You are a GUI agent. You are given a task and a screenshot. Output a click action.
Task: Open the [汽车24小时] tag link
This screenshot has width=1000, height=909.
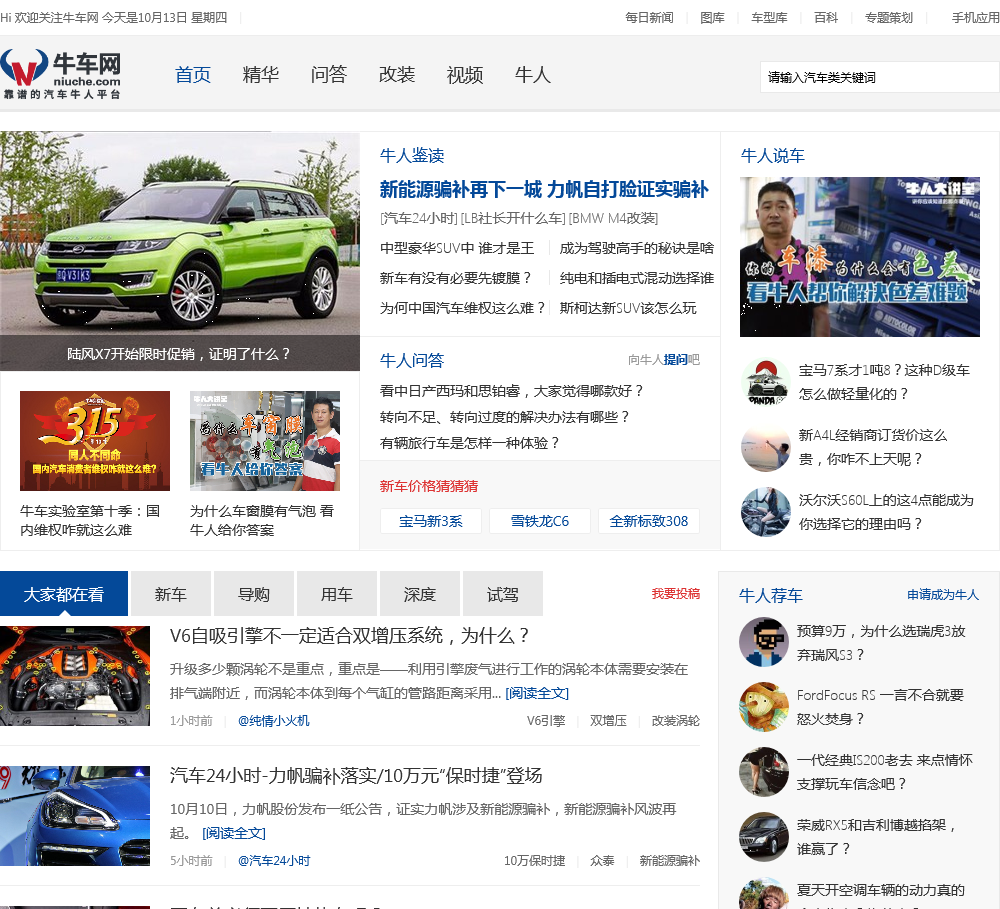[418, 218]
